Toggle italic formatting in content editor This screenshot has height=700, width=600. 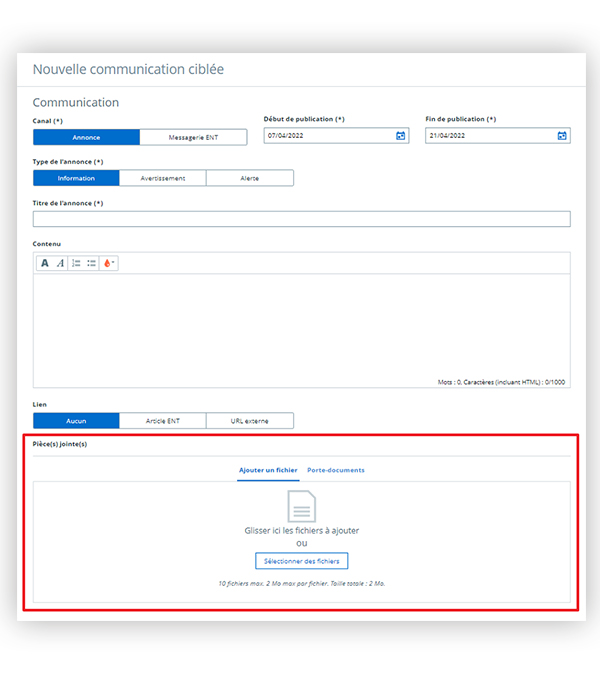click(61, 263)
